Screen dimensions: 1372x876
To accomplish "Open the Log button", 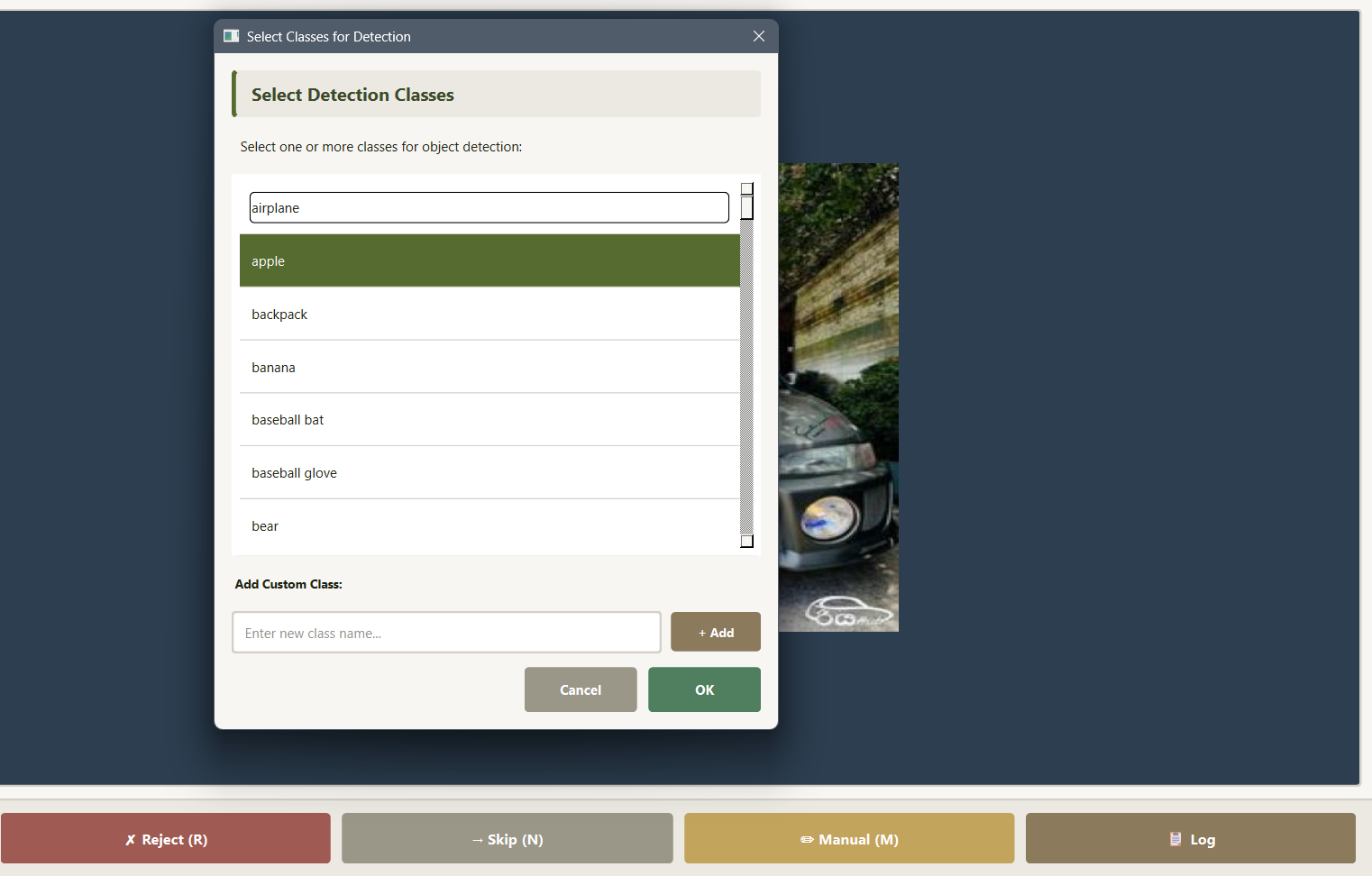I will pyautogui.click(x=1191, y=839).
